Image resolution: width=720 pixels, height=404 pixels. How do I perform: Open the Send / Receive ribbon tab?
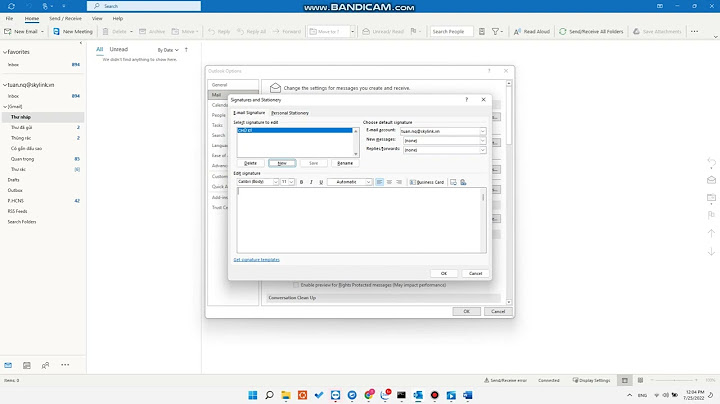[x=65, y=19]
